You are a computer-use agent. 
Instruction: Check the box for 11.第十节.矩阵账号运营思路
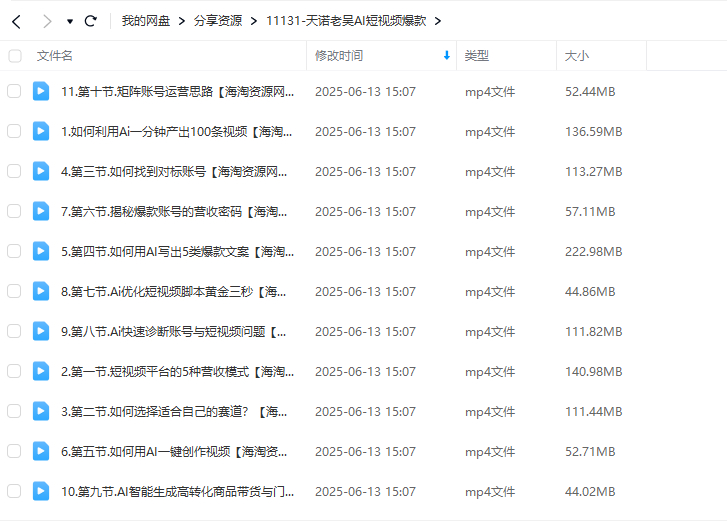point(14,91)
